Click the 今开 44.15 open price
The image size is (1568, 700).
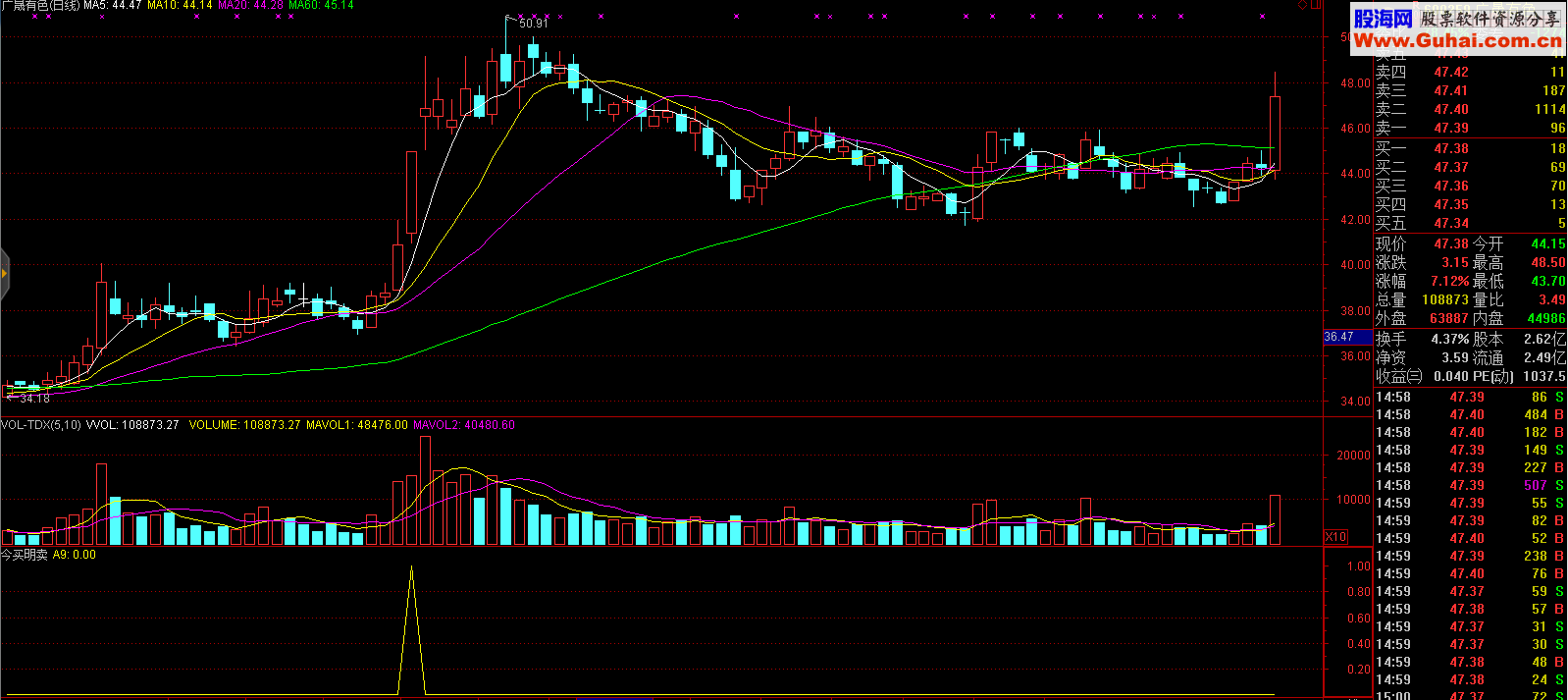(x=1548, y=243)
